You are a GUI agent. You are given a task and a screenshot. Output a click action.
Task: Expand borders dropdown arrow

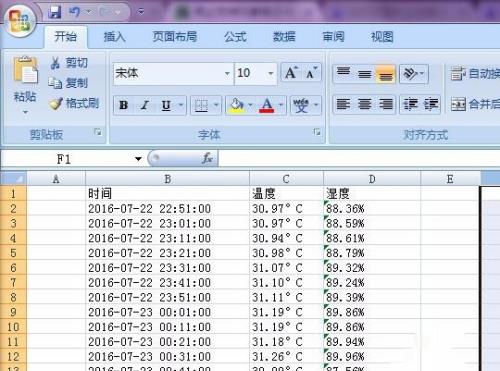point(216,105)
